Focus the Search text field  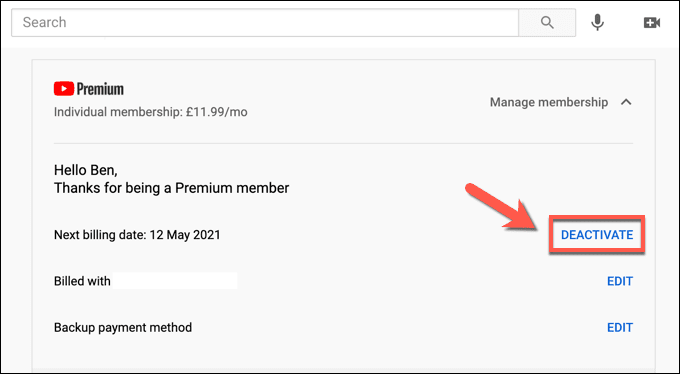pyautogui.click(x=265, y=22)
